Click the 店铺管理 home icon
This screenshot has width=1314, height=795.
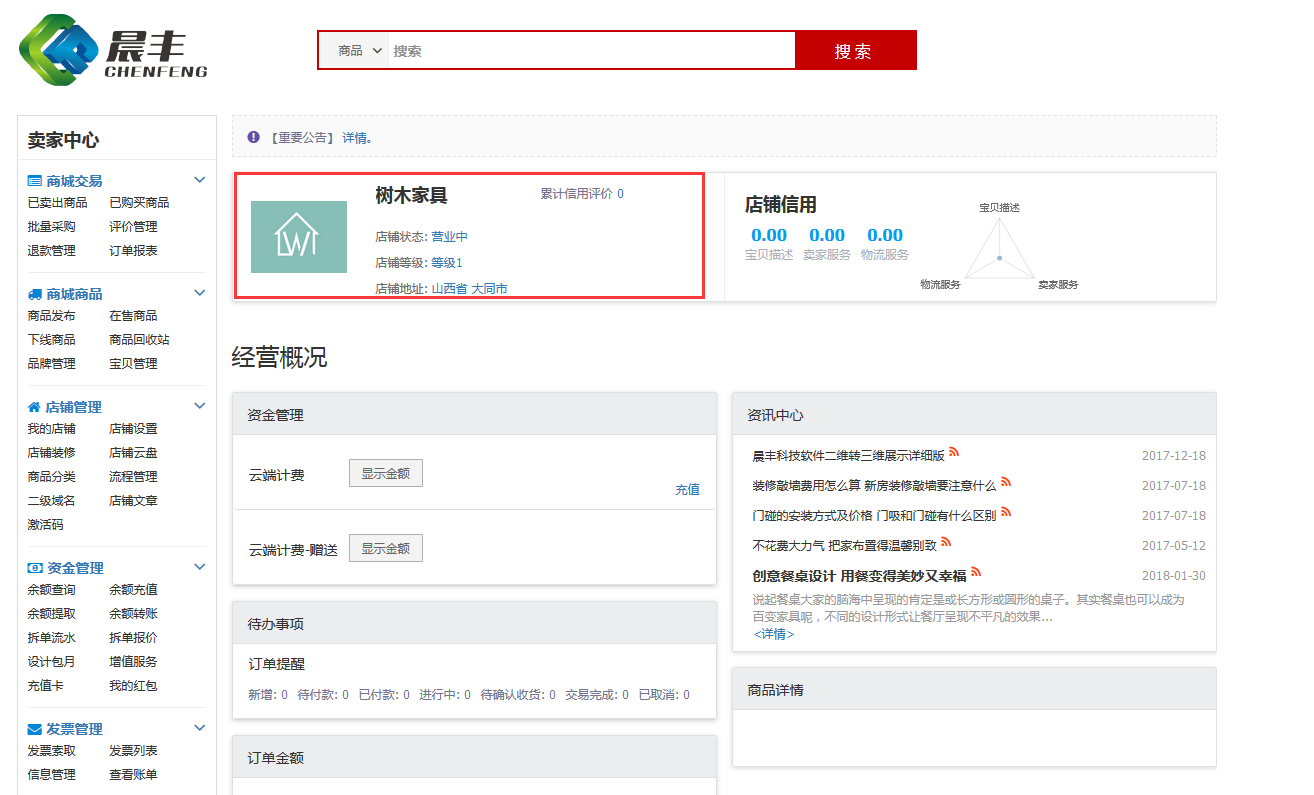coord(34,407)
